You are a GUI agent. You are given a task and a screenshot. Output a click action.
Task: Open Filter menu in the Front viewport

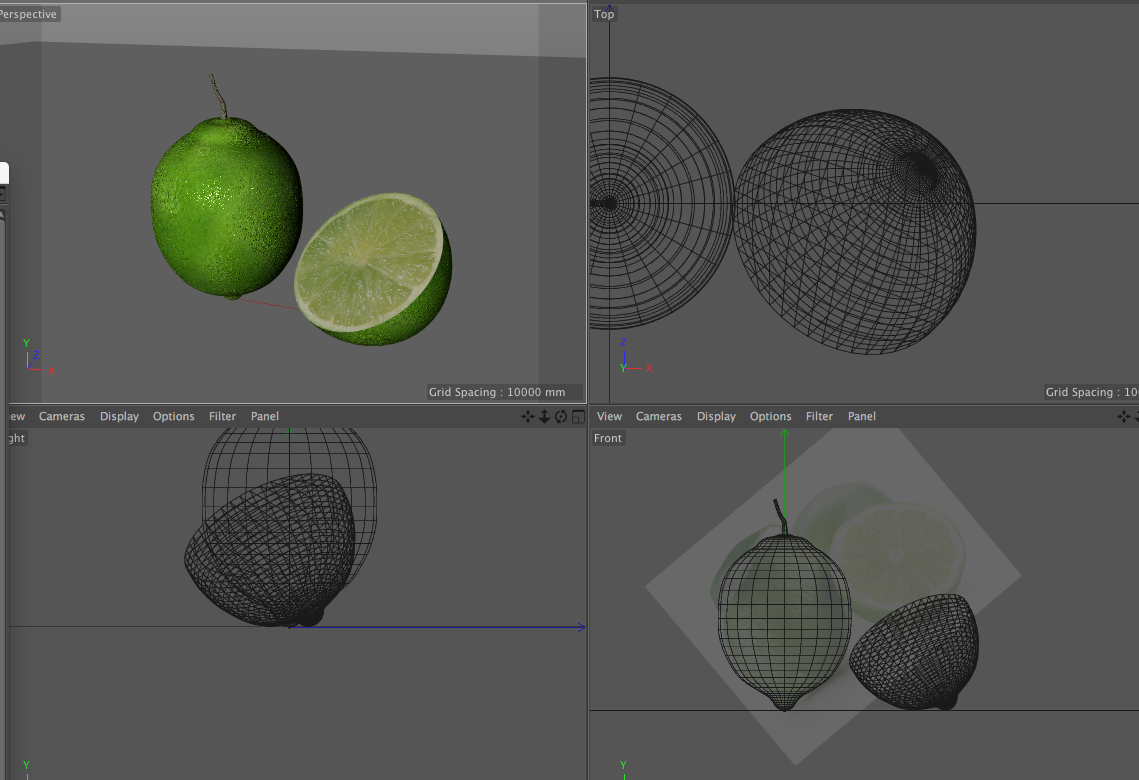819,417
